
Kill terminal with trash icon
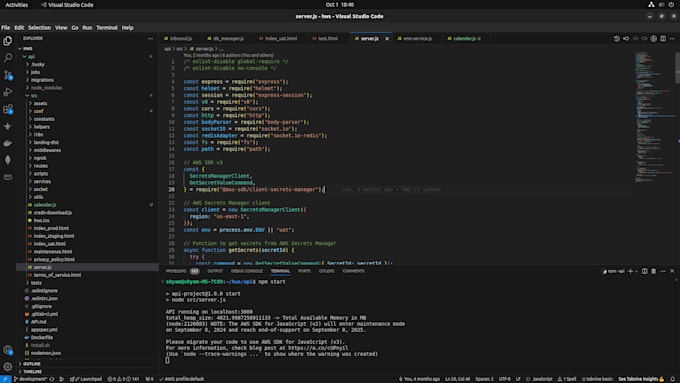coord(654,271)
